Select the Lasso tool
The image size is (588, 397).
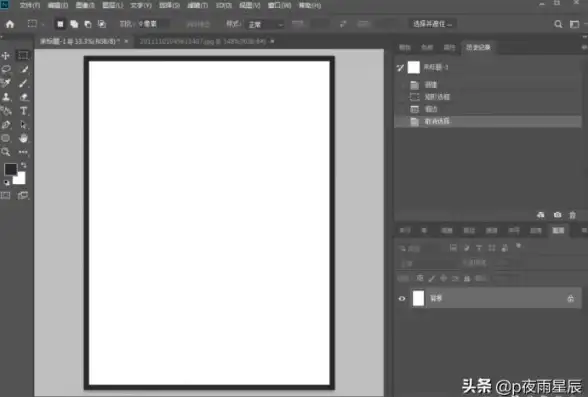(6, 69)
